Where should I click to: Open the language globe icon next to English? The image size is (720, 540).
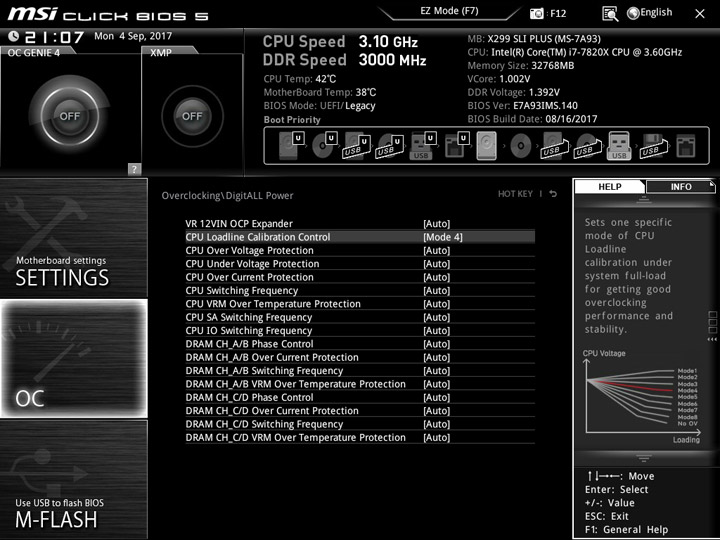[x=633, y=13]
